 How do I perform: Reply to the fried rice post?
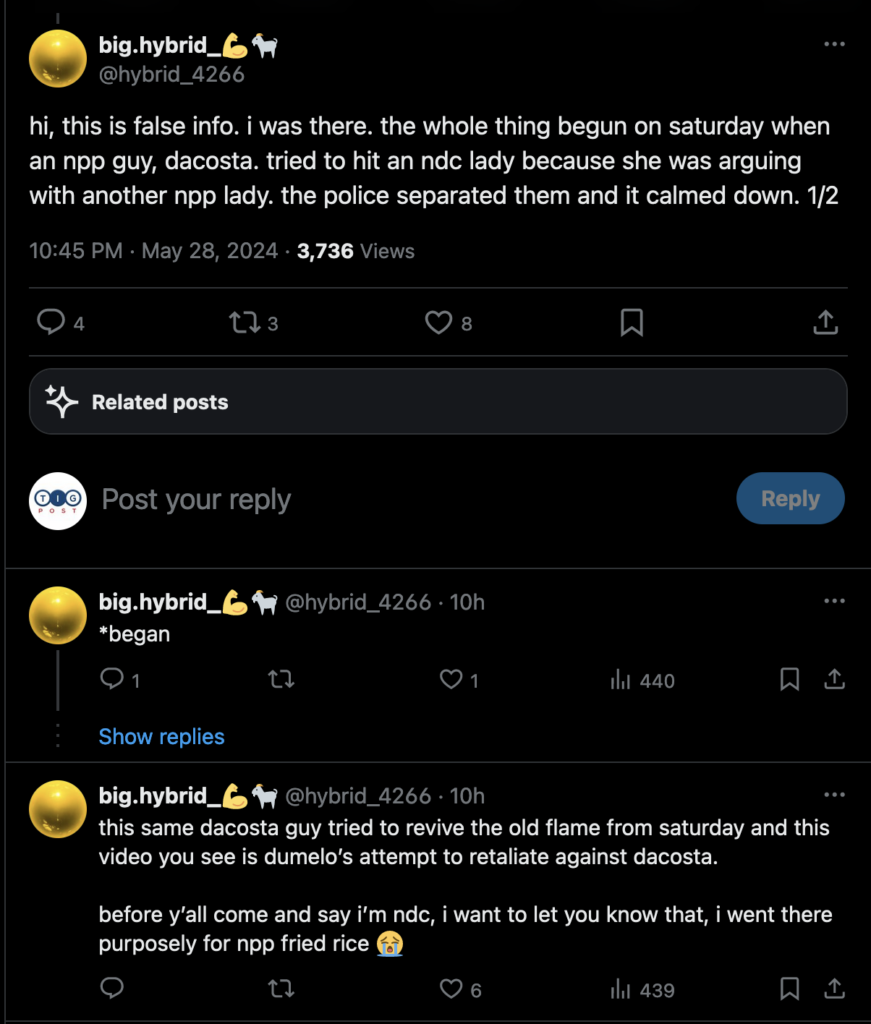[x=113, y=989]
